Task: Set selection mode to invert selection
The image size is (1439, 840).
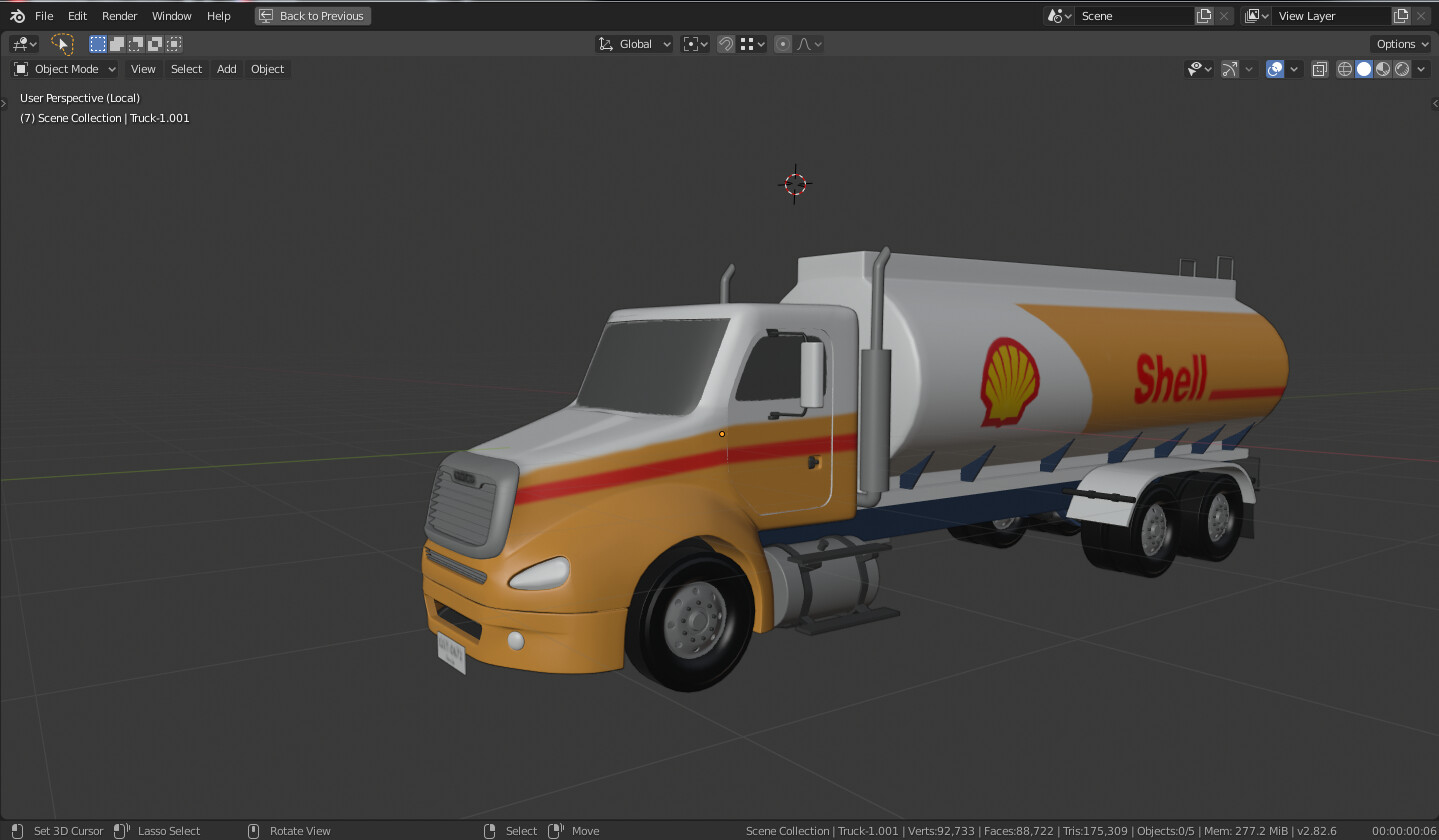Action: click(x=155, y=44)
